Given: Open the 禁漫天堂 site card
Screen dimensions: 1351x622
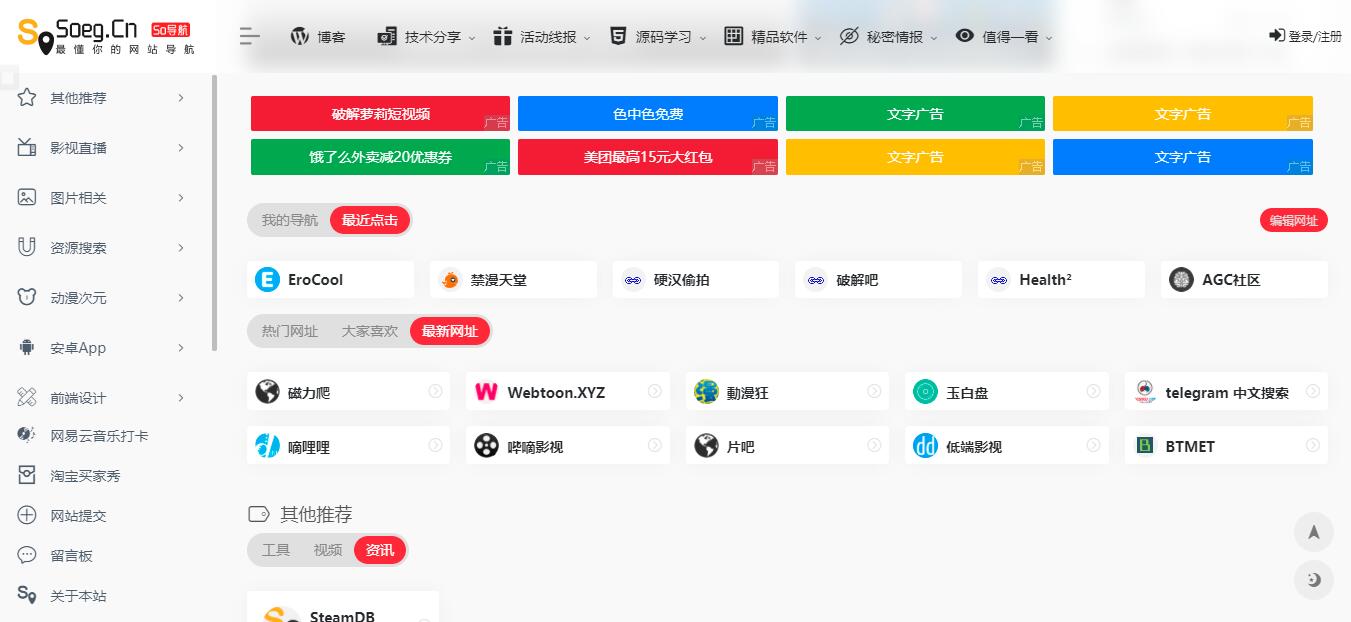Looking at the screenshot, I should pos(513,280).
